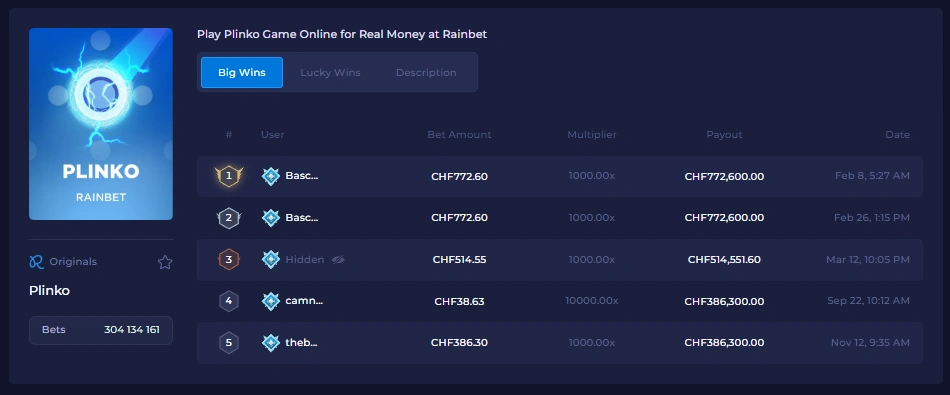950x395 pixels.
Task: Open profile of user Basc... in row 2
Action: [x=302, y=217]
